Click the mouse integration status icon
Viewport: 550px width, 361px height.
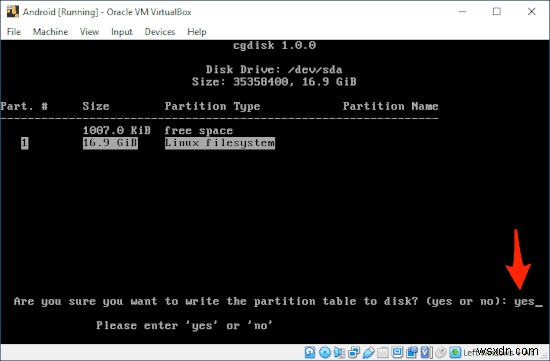point(441,352)
